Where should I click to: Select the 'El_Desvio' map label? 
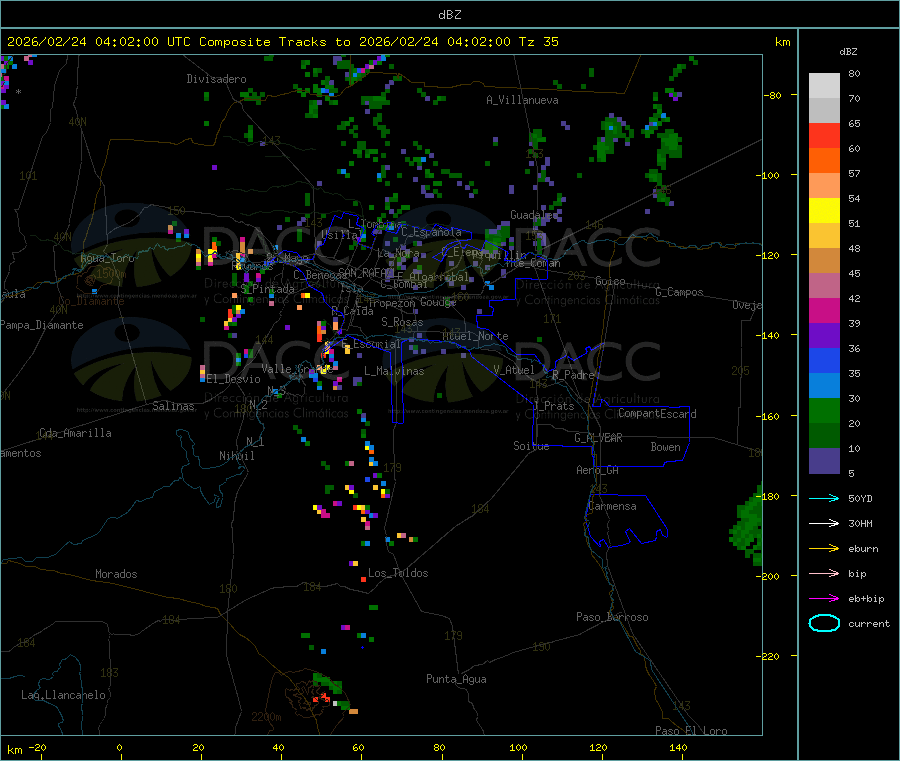pyautogui.click(x=234, y=379)
